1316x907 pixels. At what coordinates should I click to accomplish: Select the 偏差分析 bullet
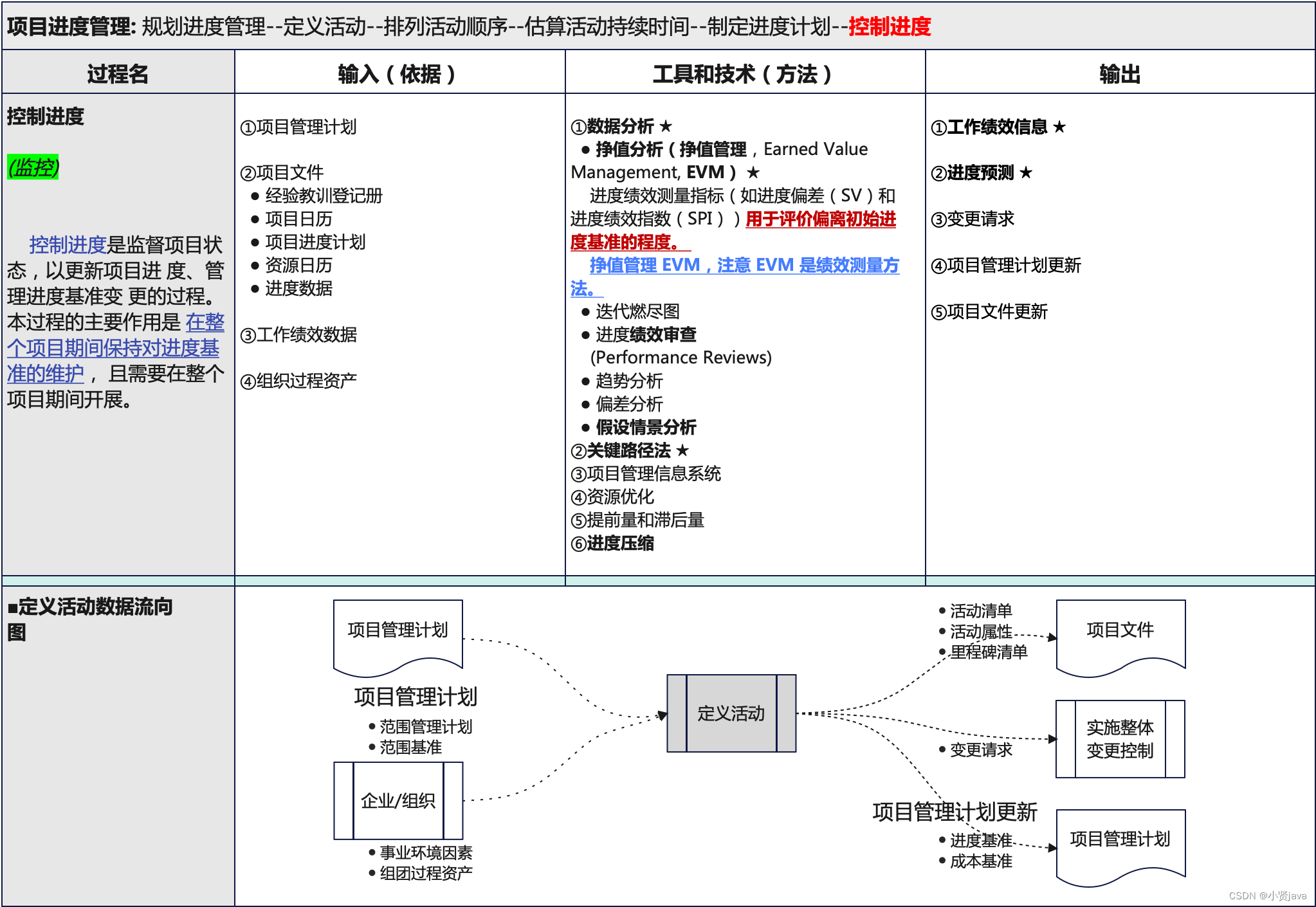tap(622, 404)
